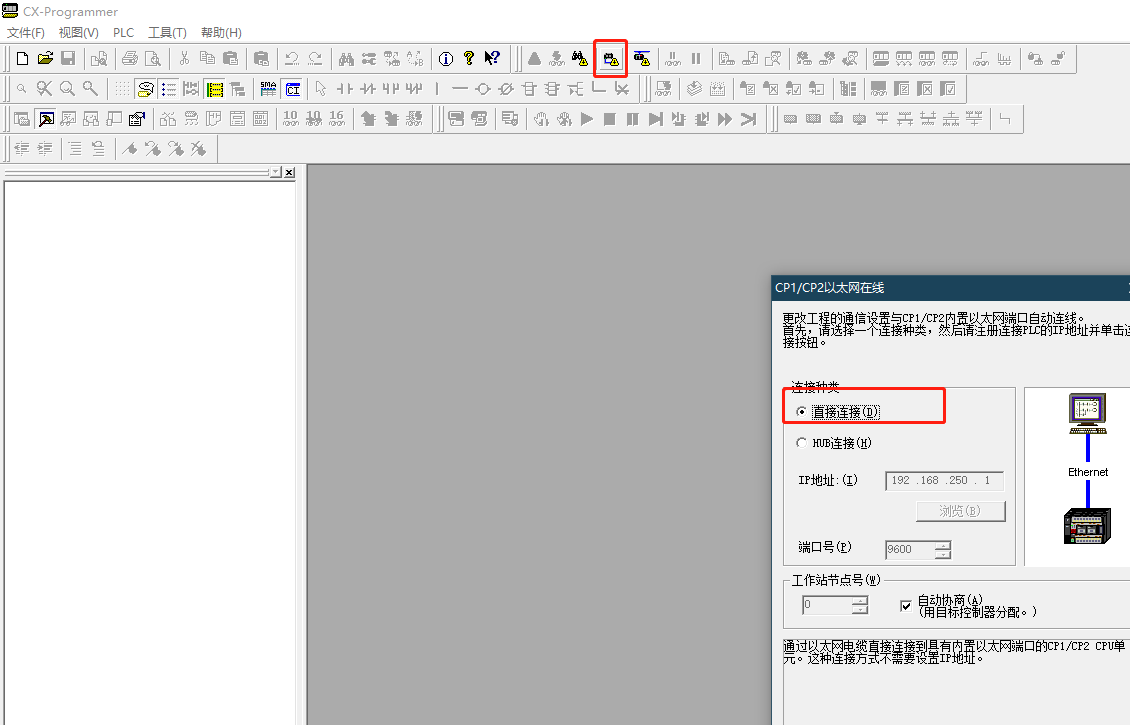Click the simulation Run play icon
The image size is (1130, 725).
pos(587,119)
